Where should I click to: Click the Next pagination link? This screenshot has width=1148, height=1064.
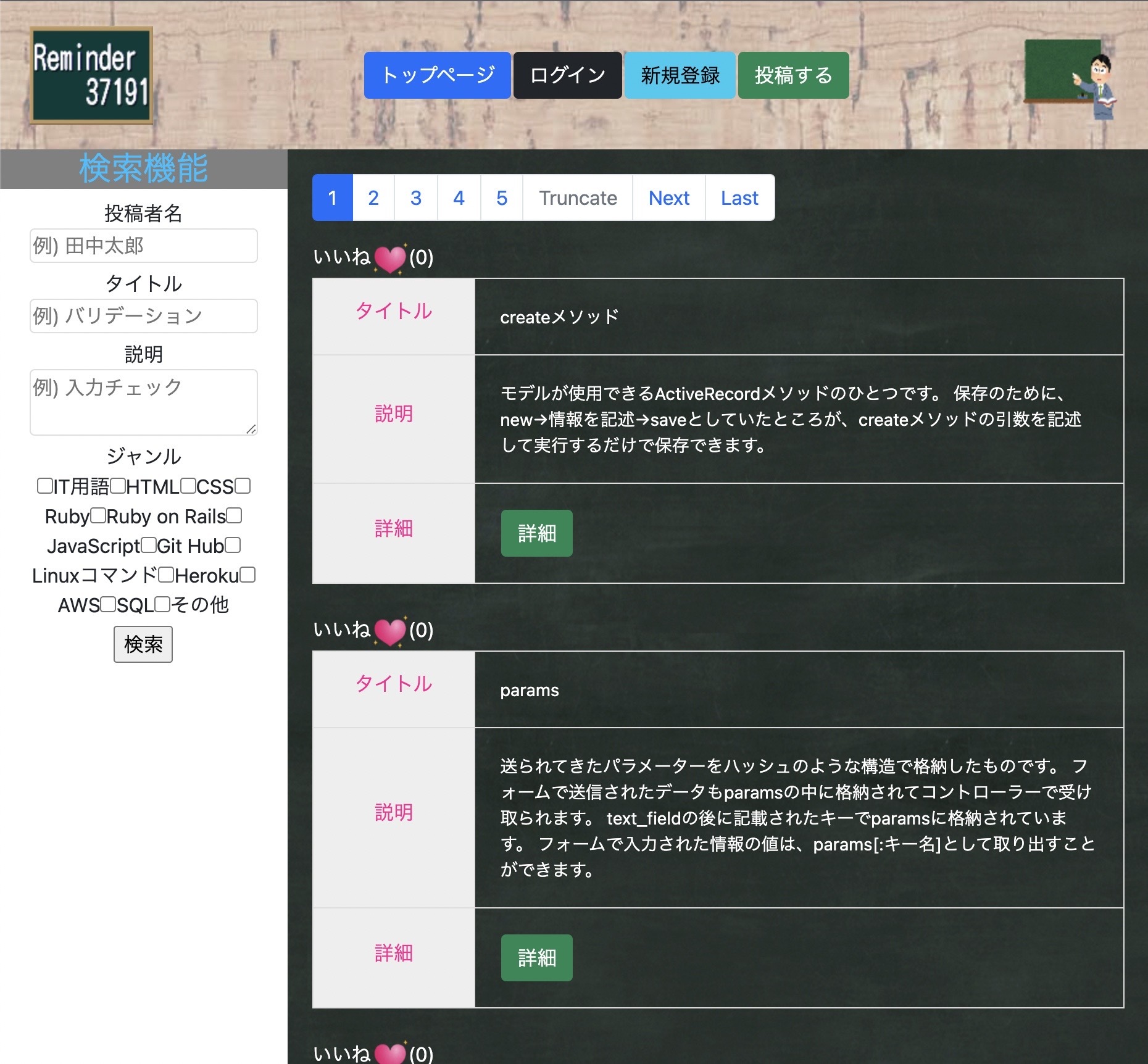669,197
